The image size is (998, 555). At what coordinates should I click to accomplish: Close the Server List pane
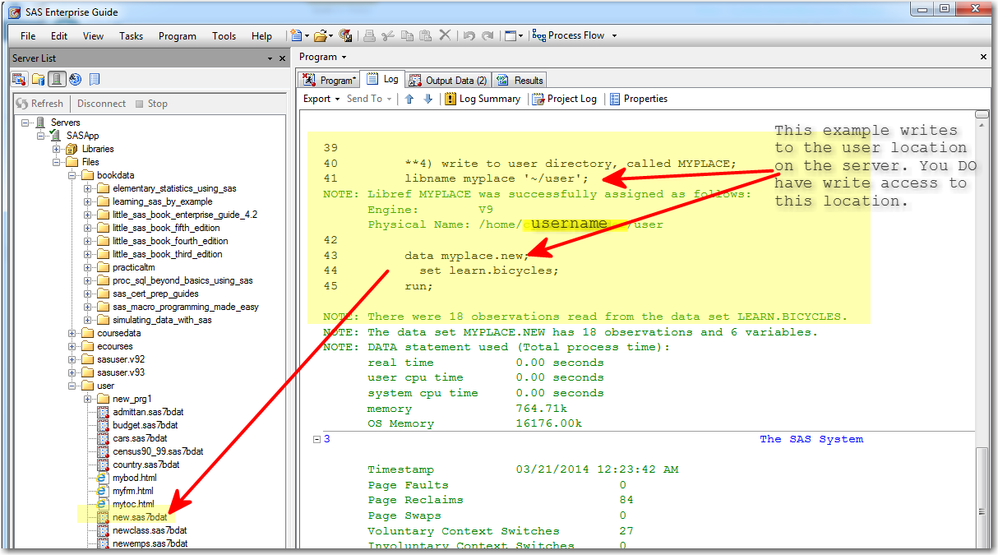282,58
